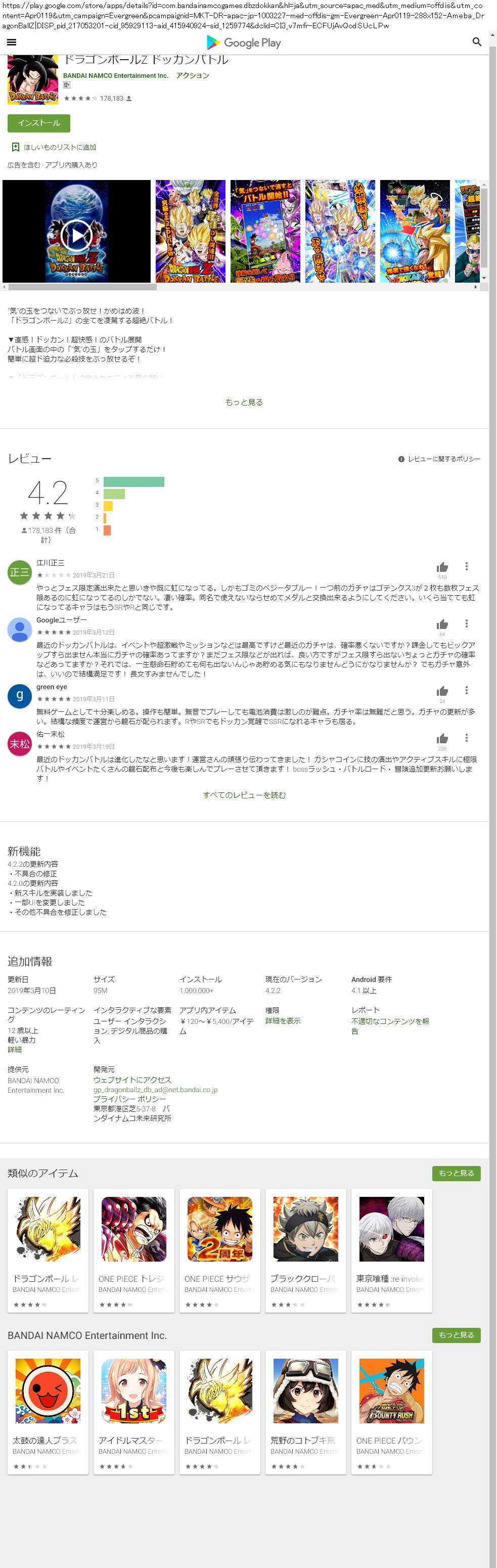Open アイドルマスター app card
Viewport: 497px width, 1568px height.
click(x=134, y=1412)
